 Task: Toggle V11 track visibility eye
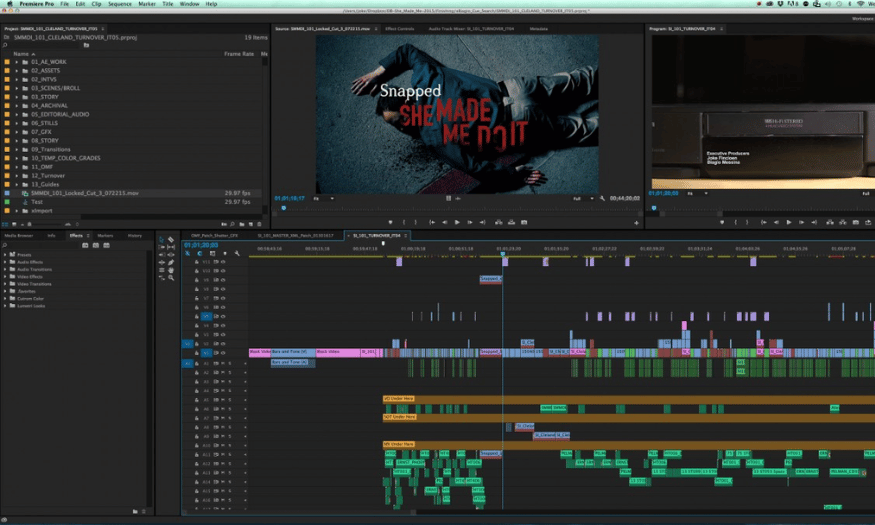[x=223, y=262]
